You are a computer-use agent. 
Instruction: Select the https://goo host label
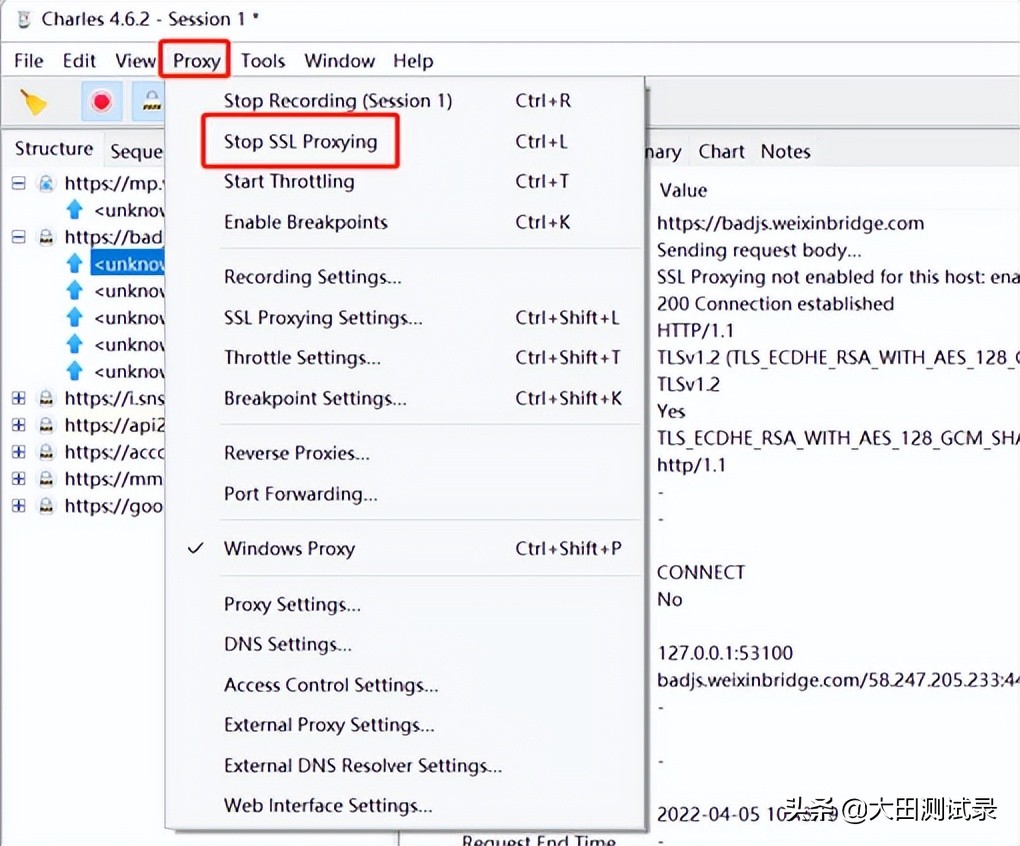click(x=114, y=506)
